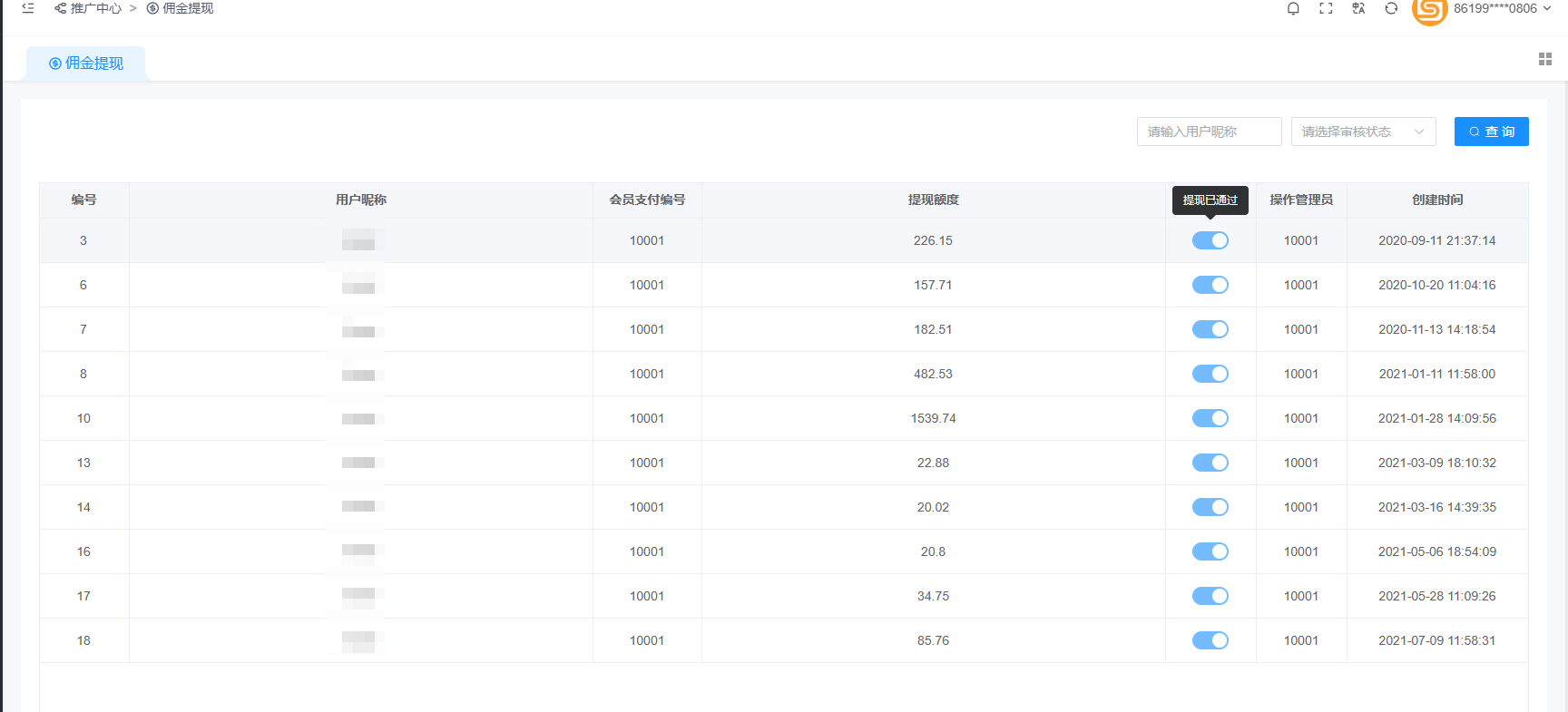
Task: Click the 提现额度 column header
Action: click(x=933, y=200)
